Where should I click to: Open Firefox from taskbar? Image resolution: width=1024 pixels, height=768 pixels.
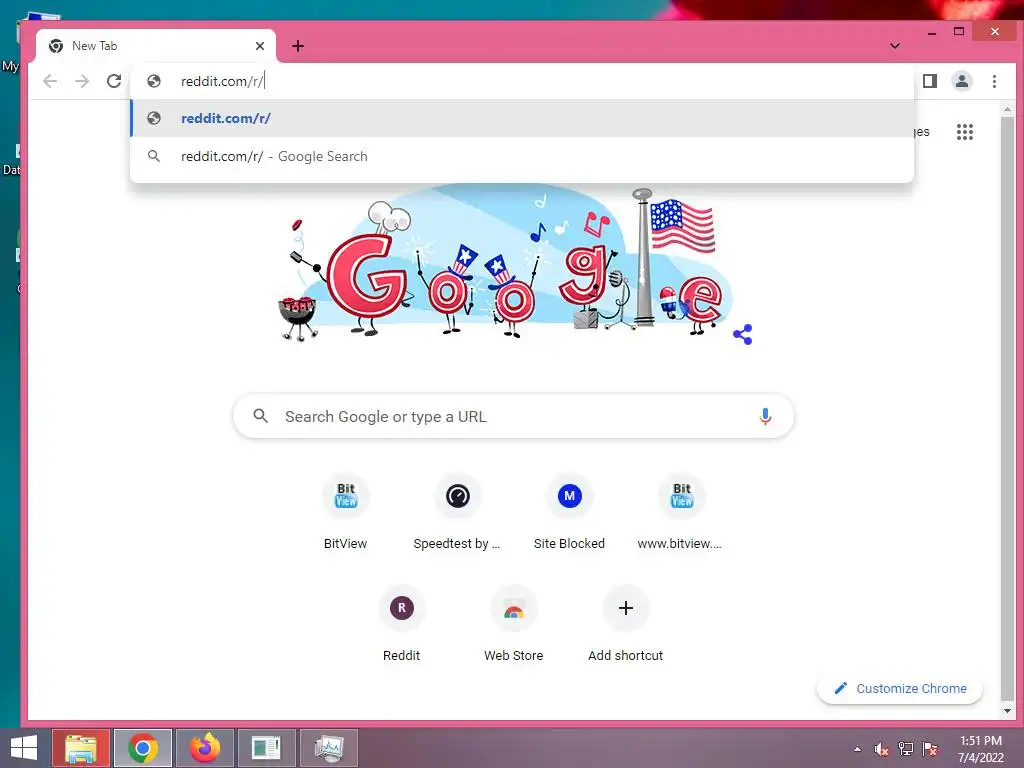coord(204,748)
